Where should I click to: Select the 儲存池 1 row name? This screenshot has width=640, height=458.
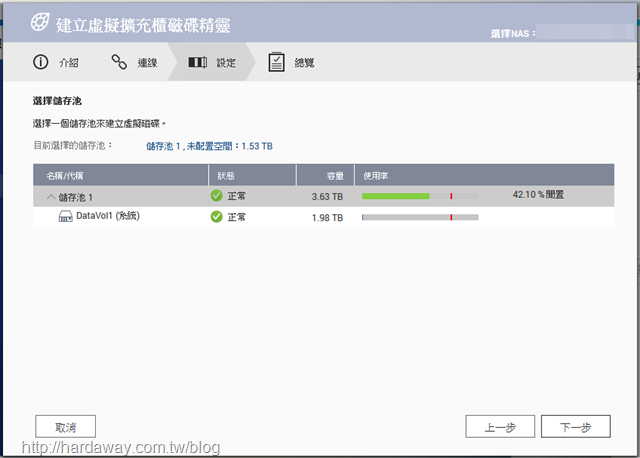point(76,198)
